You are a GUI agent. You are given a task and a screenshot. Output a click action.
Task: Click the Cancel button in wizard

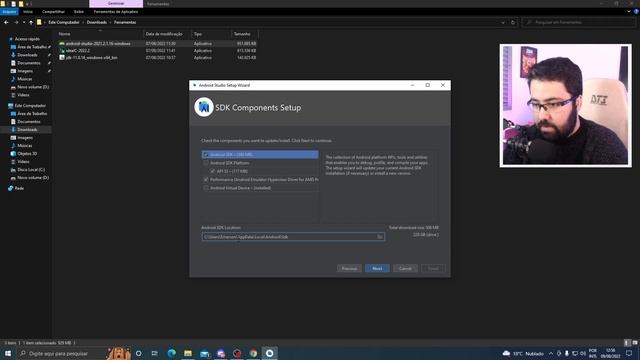point(405,269)
